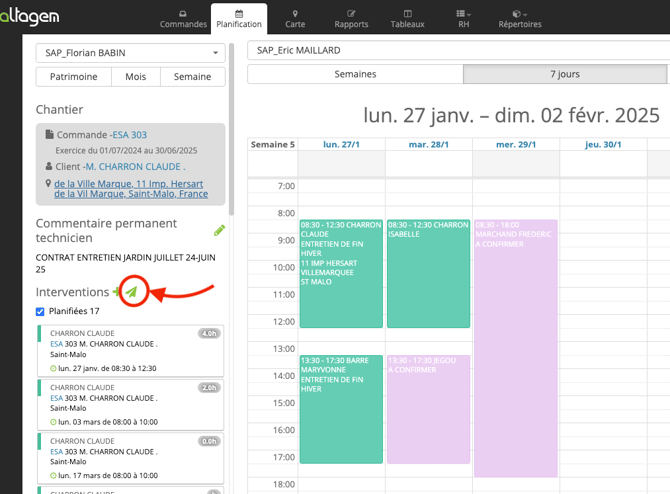The image size is (670, 494).
Task: Open the Répertoires dropdown menu
Action: [x=520, y=18]
